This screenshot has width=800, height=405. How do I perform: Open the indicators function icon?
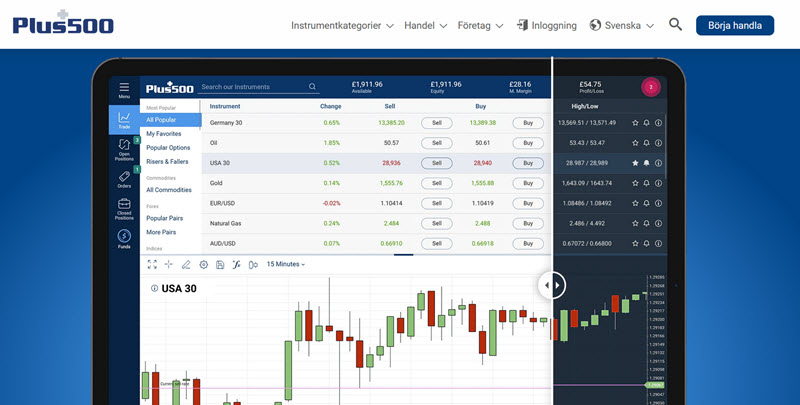click(236, 264)
